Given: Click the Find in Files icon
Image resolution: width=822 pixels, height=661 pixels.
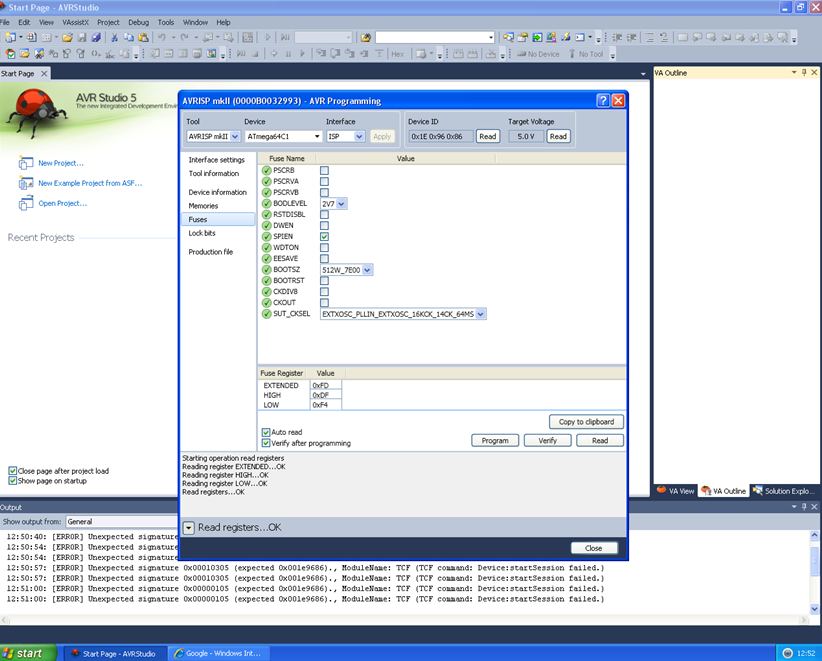Looking at the screenshot, I should [x=366, y=37].
